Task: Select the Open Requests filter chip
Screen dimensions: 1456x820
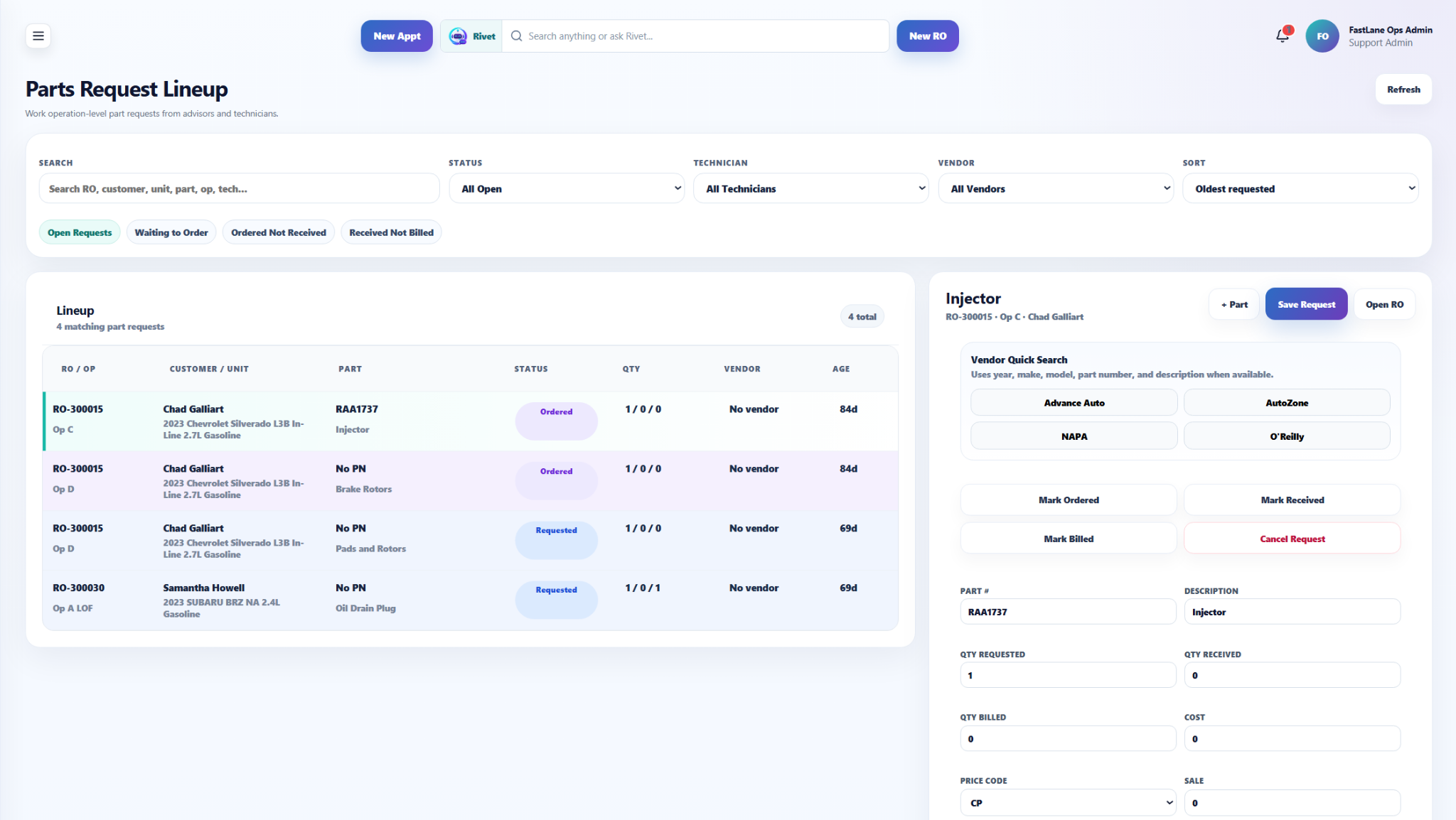Action: (x=80, y=232)
